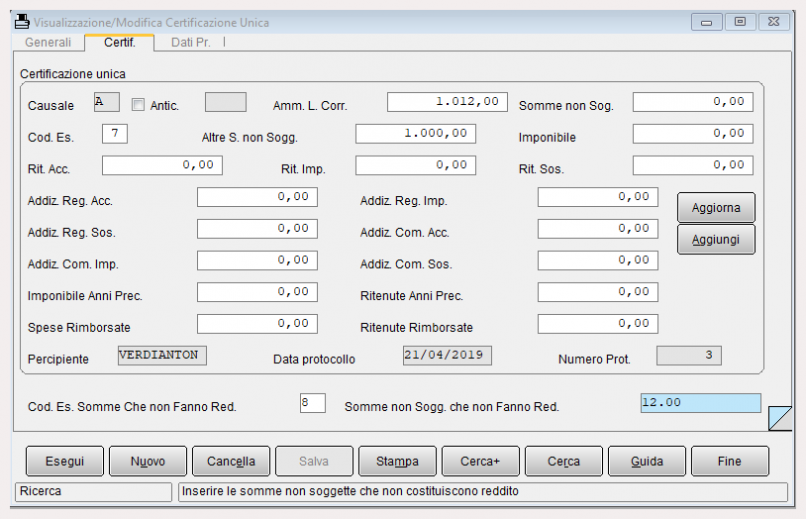
Task: Edit the Amm. L. Corr. amount field
Action: click(x=447, y=102)
